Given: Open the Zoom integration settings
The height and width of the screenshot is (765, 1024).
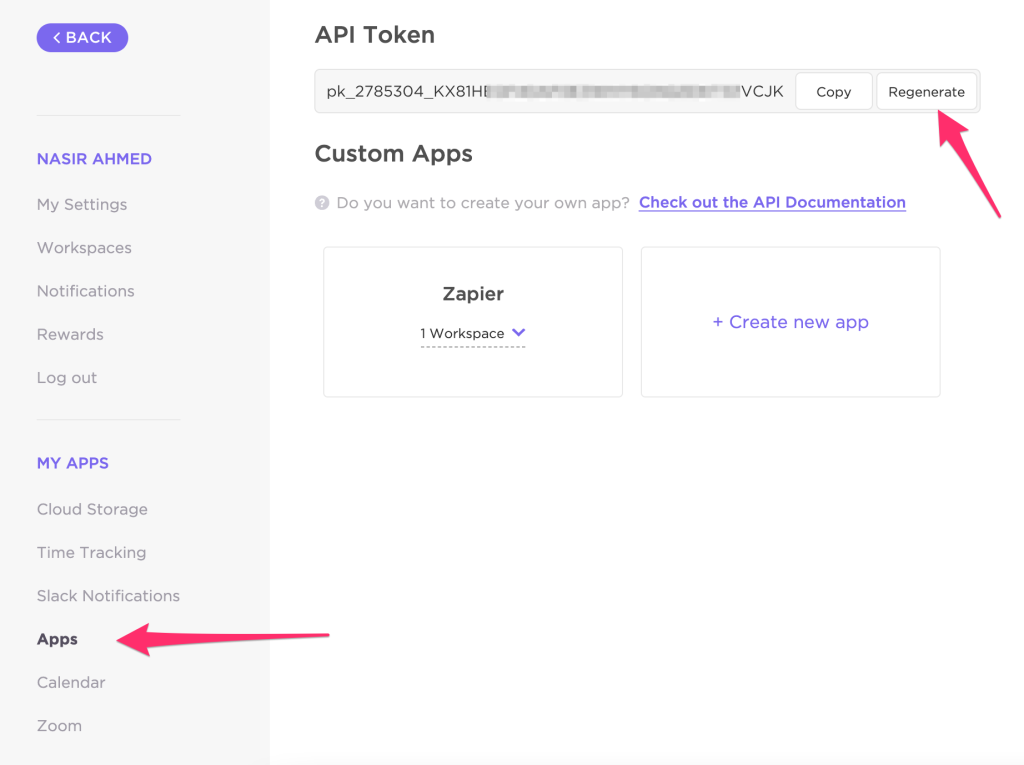Looking at the screenshot, I should (59, 725).
